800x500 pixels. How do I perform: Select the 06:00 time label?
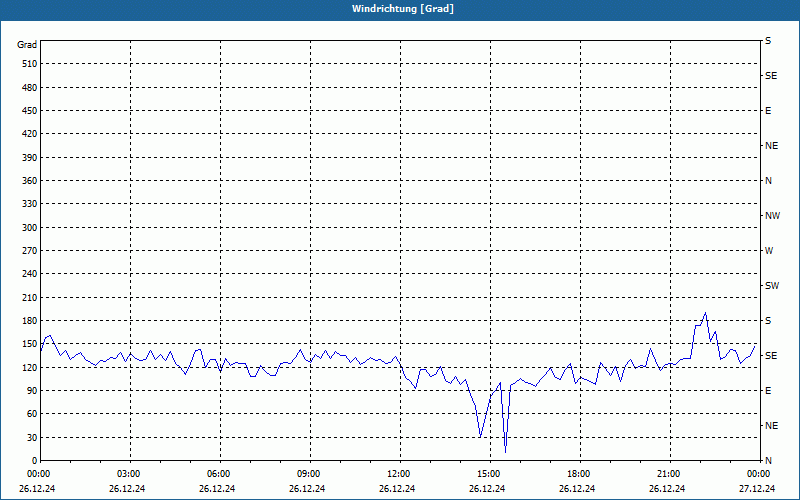click(x=220, y=474)
